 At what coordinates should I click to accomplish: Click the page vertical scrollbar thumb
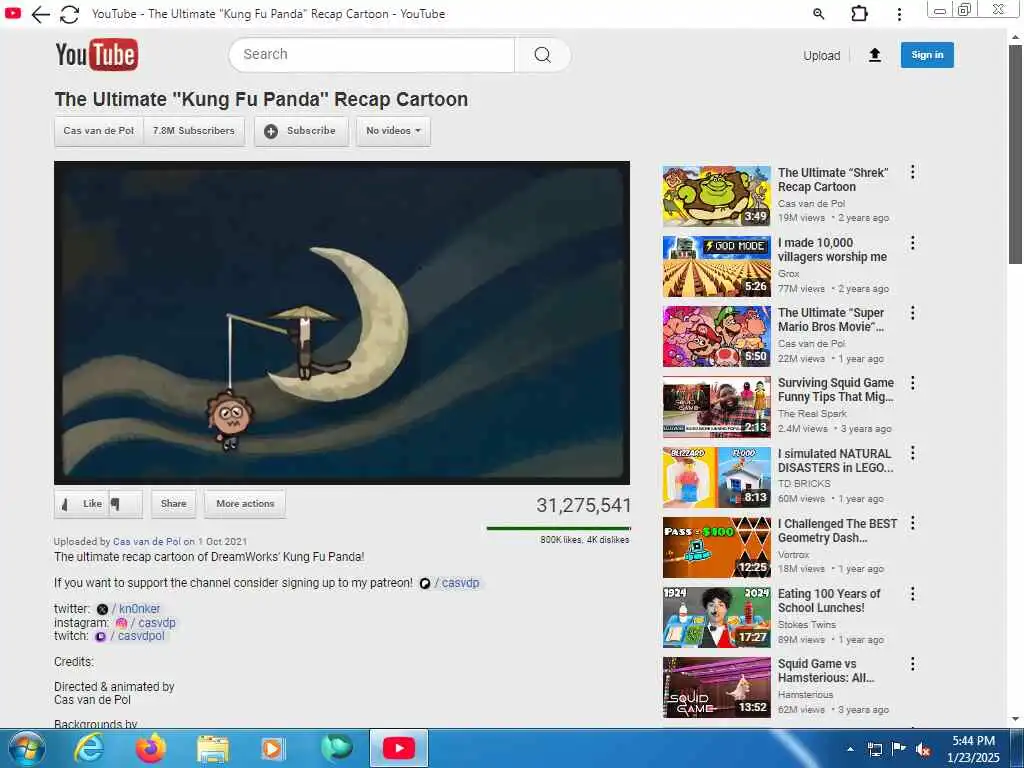click(x=1015, y=154)
